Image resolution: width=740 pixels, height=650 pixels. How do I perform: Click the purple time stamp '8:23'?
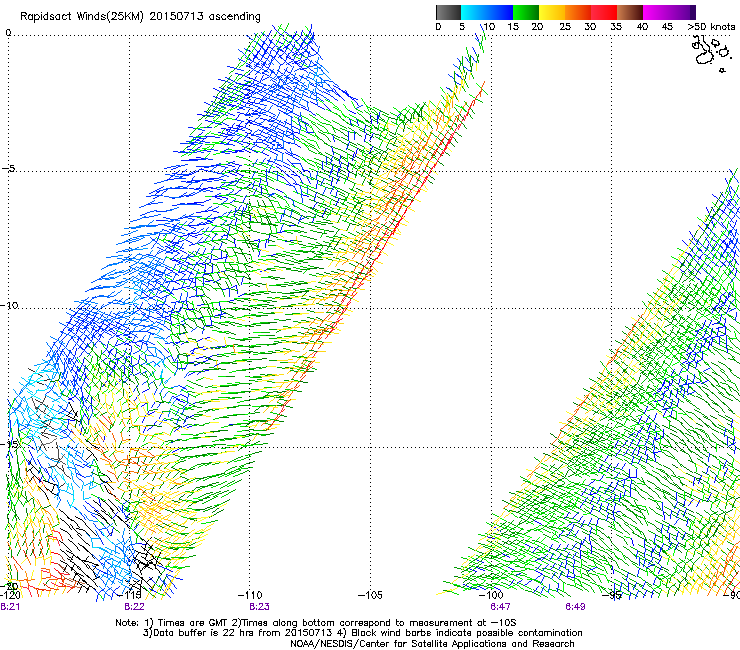(x=260, y=607)
